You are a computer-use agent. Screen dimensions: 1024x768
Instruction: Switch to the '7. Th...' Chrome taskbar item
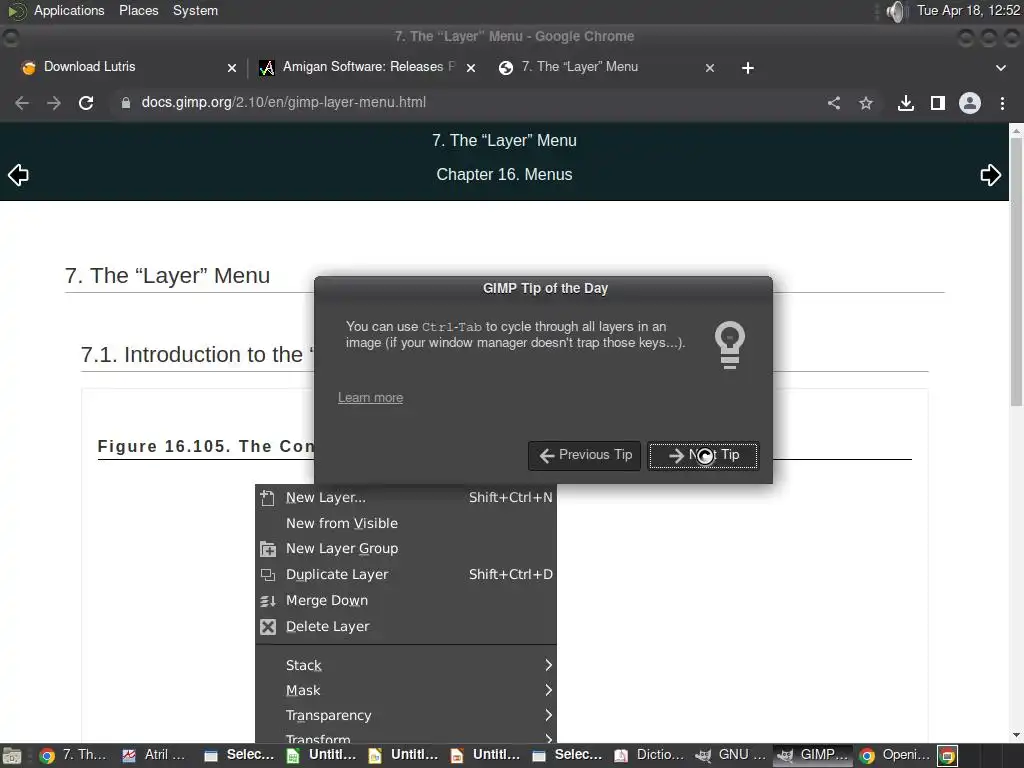click(72, 756)
